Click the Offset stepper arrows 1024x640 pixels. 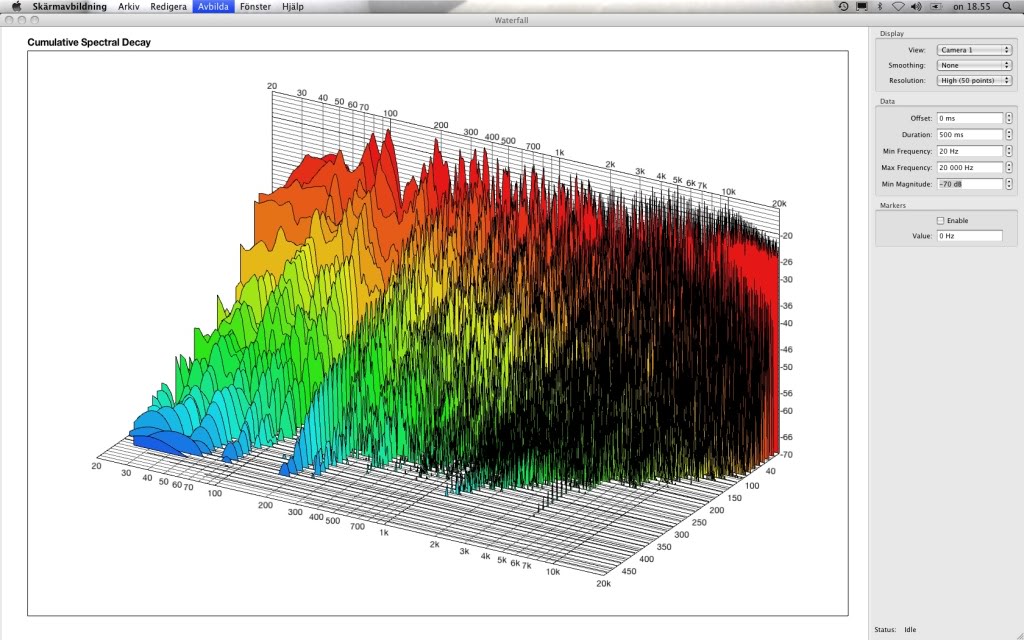[x=1009, y=118]
